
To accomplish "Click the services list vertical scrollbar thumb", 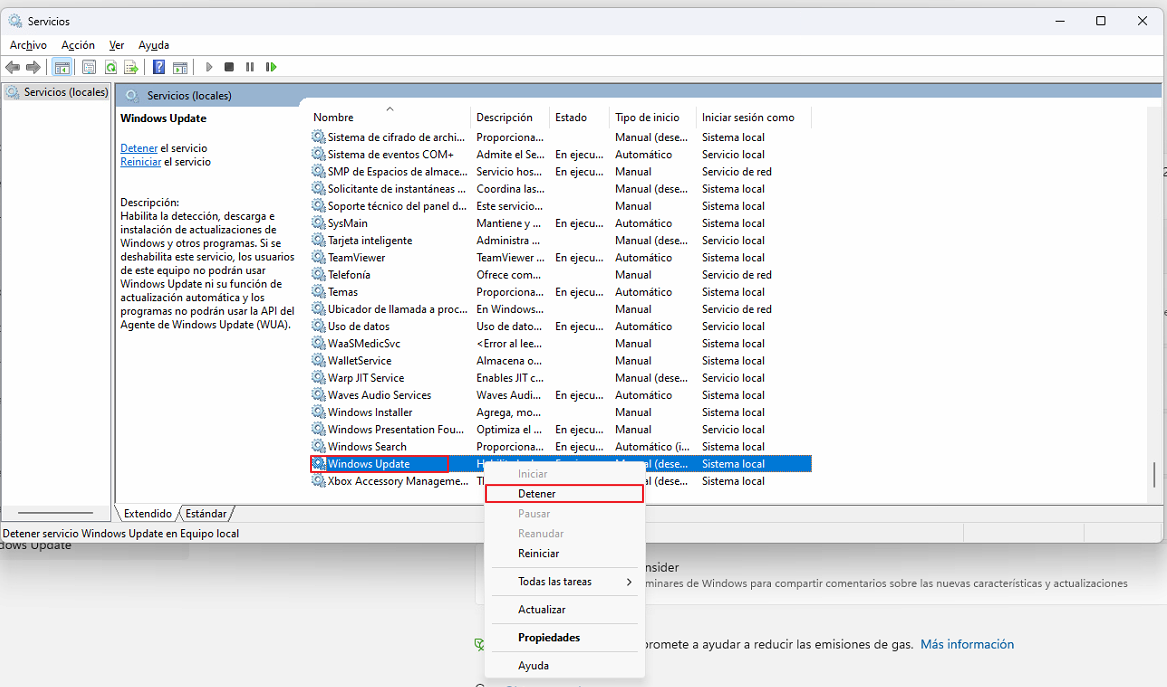I will 1154,475.
